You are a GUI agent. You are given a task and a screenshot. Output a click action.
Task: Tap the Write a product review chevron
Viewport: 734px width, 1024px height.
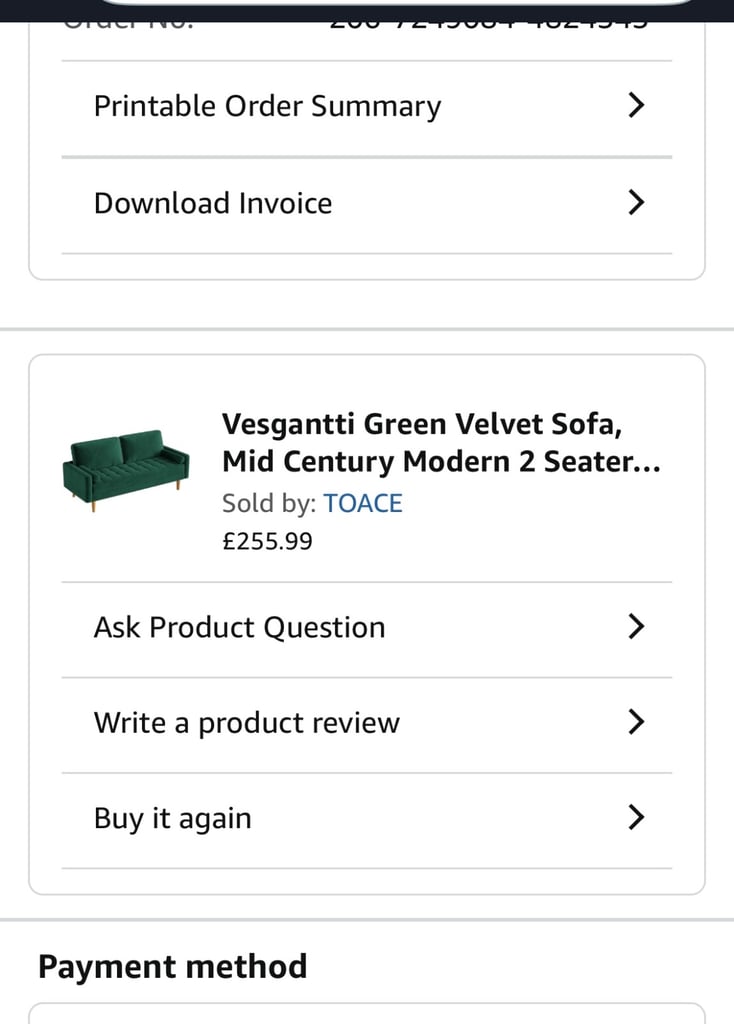(636, 722)
